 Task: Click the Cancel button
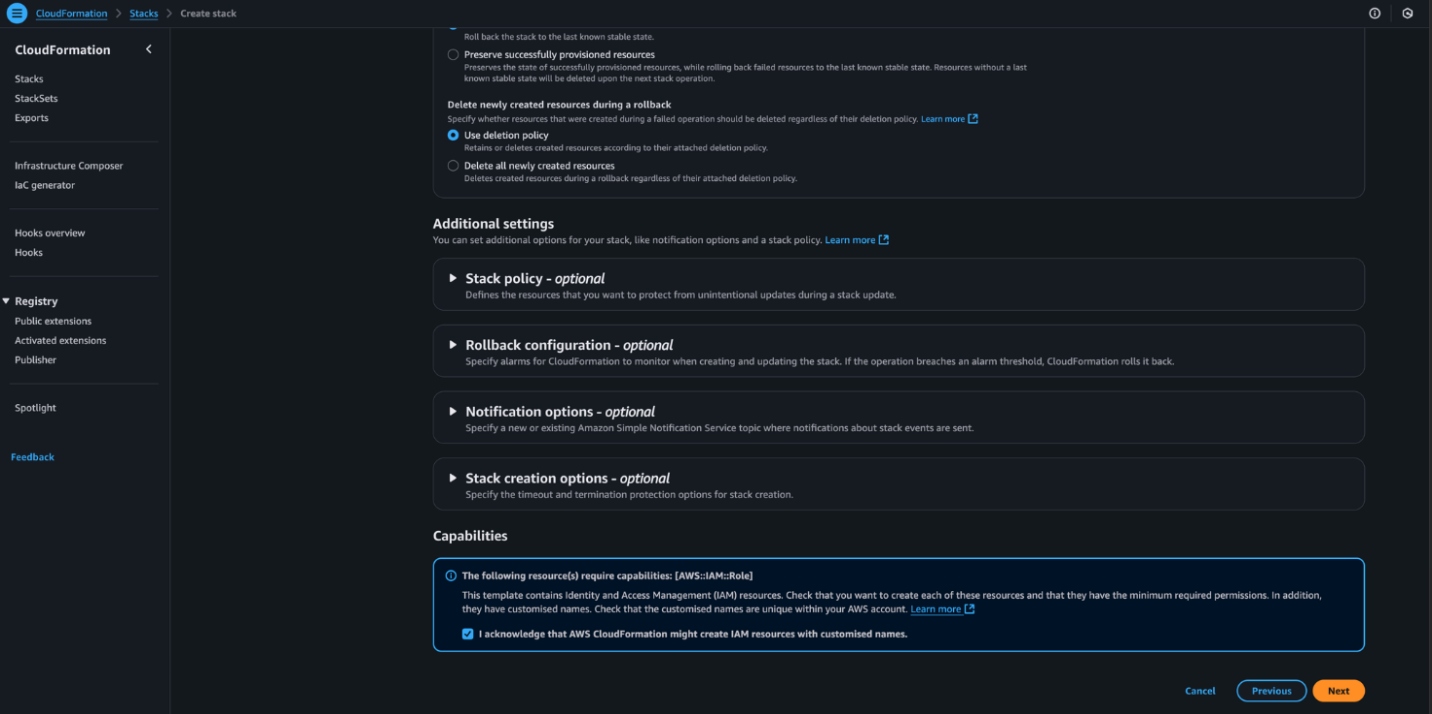coord(1200,691)
